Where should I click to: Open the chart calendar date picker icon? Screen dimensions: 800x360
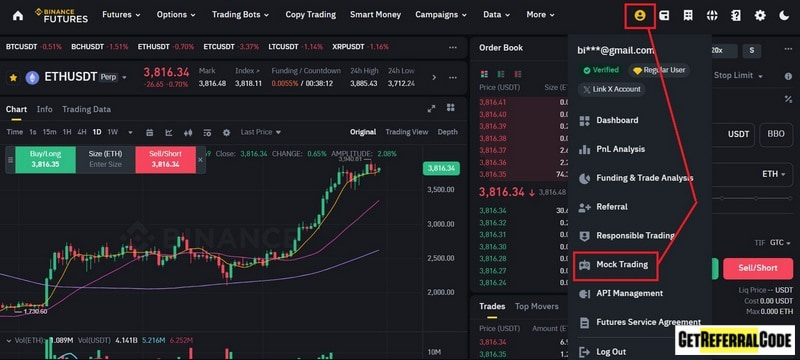pyautogui.click(x=149, y=133)
